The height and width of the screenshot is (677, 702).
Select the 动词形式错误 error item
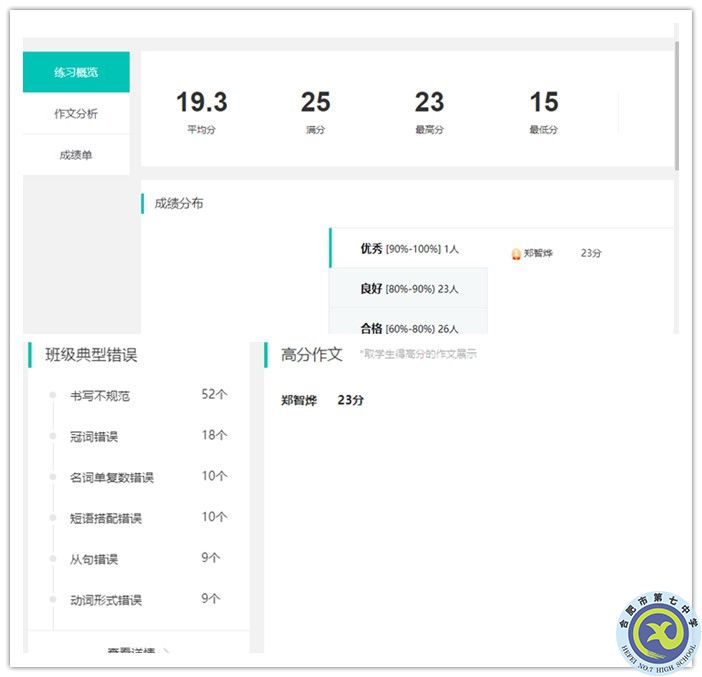point(106,600)
